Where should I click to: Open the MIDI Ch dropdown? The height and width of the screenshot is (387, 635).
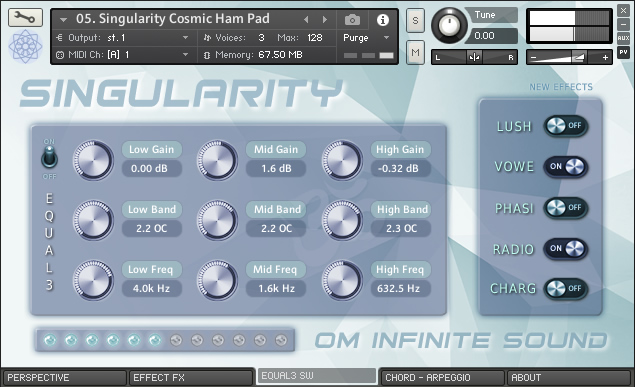point(121,55)
